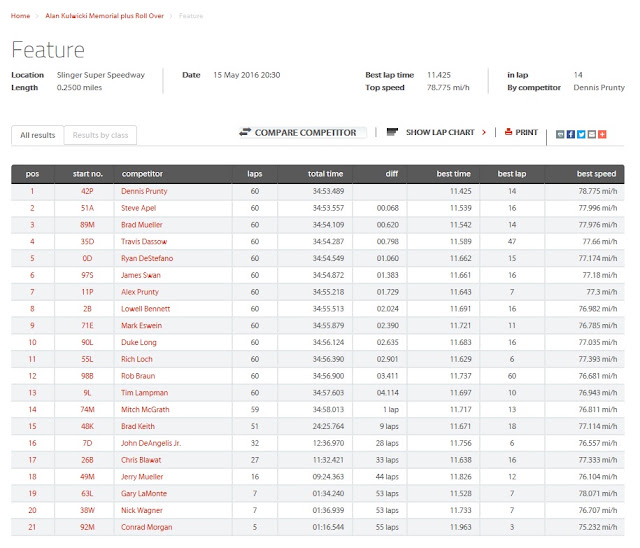Open Dennis Prunty competitor link
Screen dimensions: 640x548
(x=144, y=191)
